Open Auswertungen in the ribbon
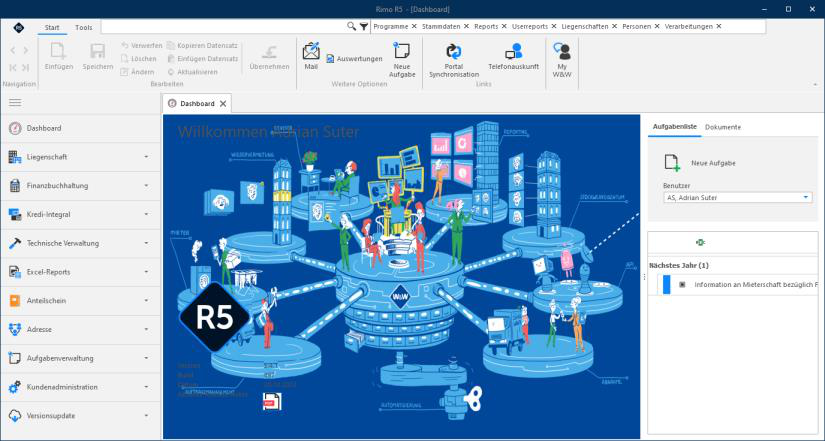Screen dimensions: 825x441 [x=354, y=59]
